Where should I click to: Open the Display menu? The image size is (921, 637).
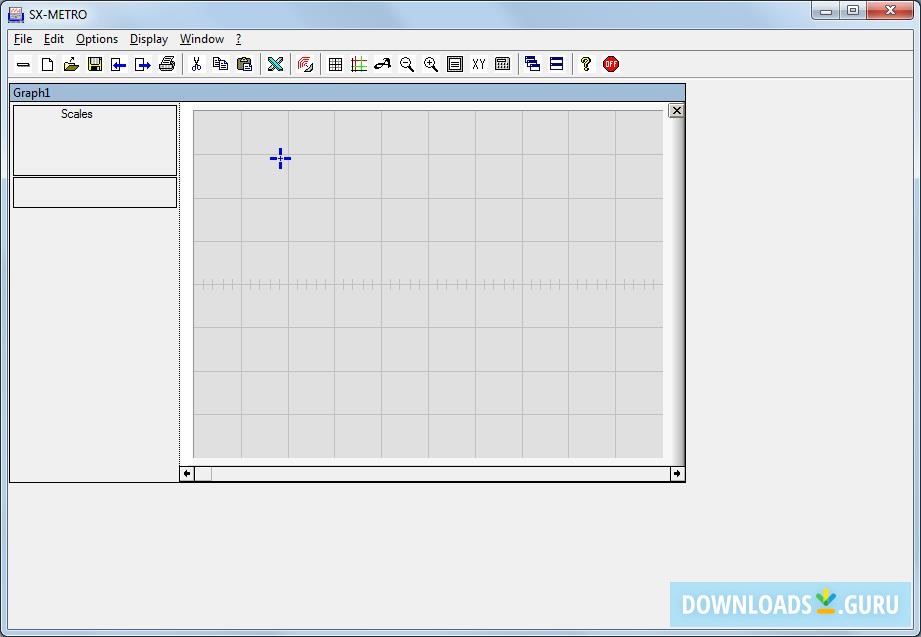tap(149, 39)
